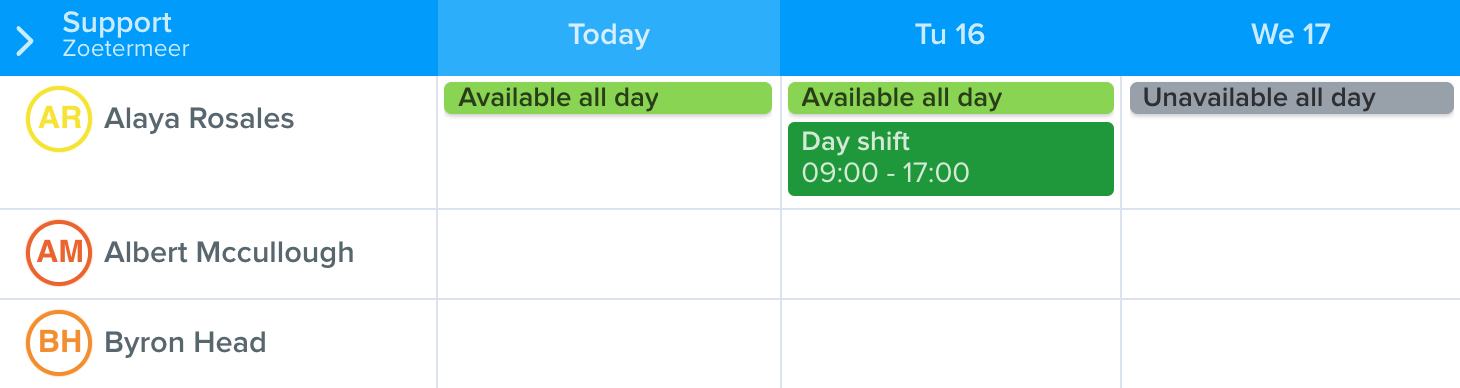Click Albert Mccullough AM avatar icon
1460x388 pixels.
click(x=59, y=253)
